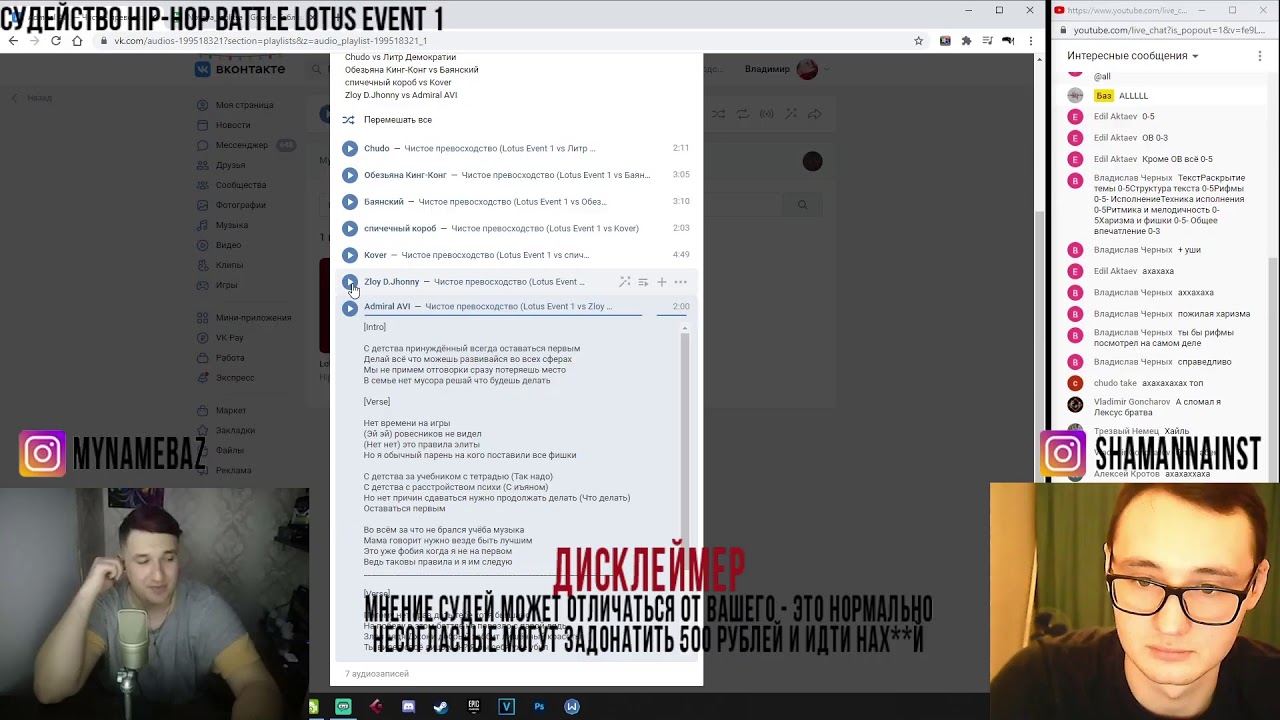1280x720 pixels.
Task: Open Новости in the VK sidebar
Action: pos(233,125)
